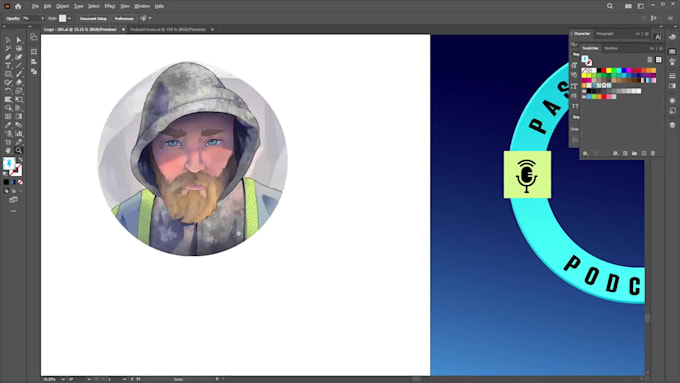Click the Preferences button
The image size is (680, 383).
(x=124, y=19)
